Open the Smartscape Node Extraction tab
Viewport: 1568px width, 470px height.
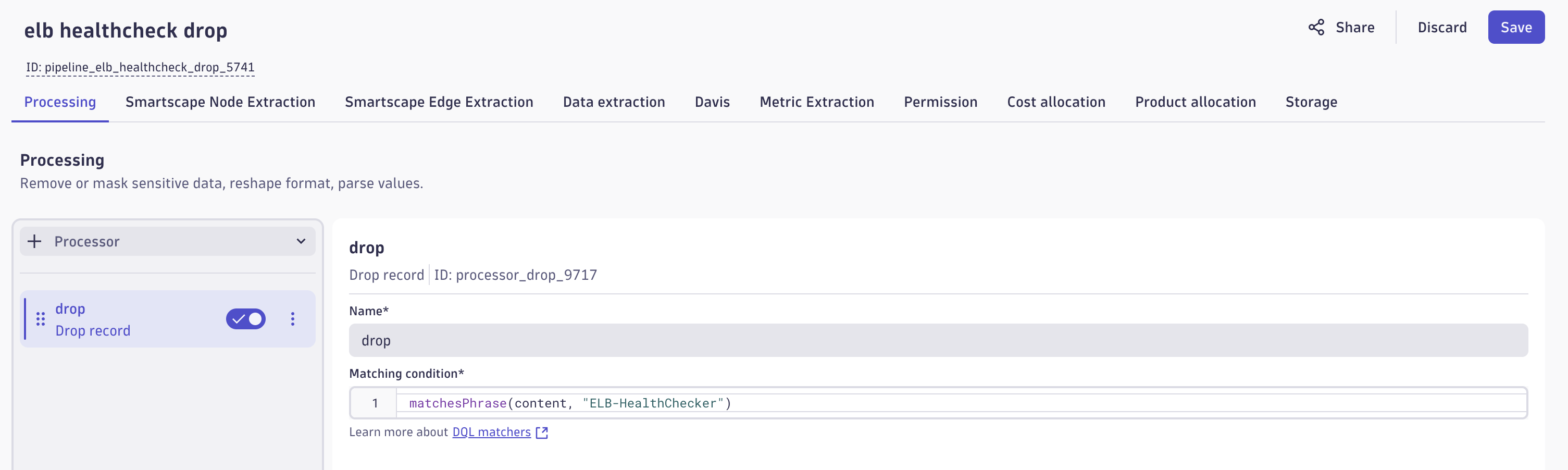tap(220, 102)
